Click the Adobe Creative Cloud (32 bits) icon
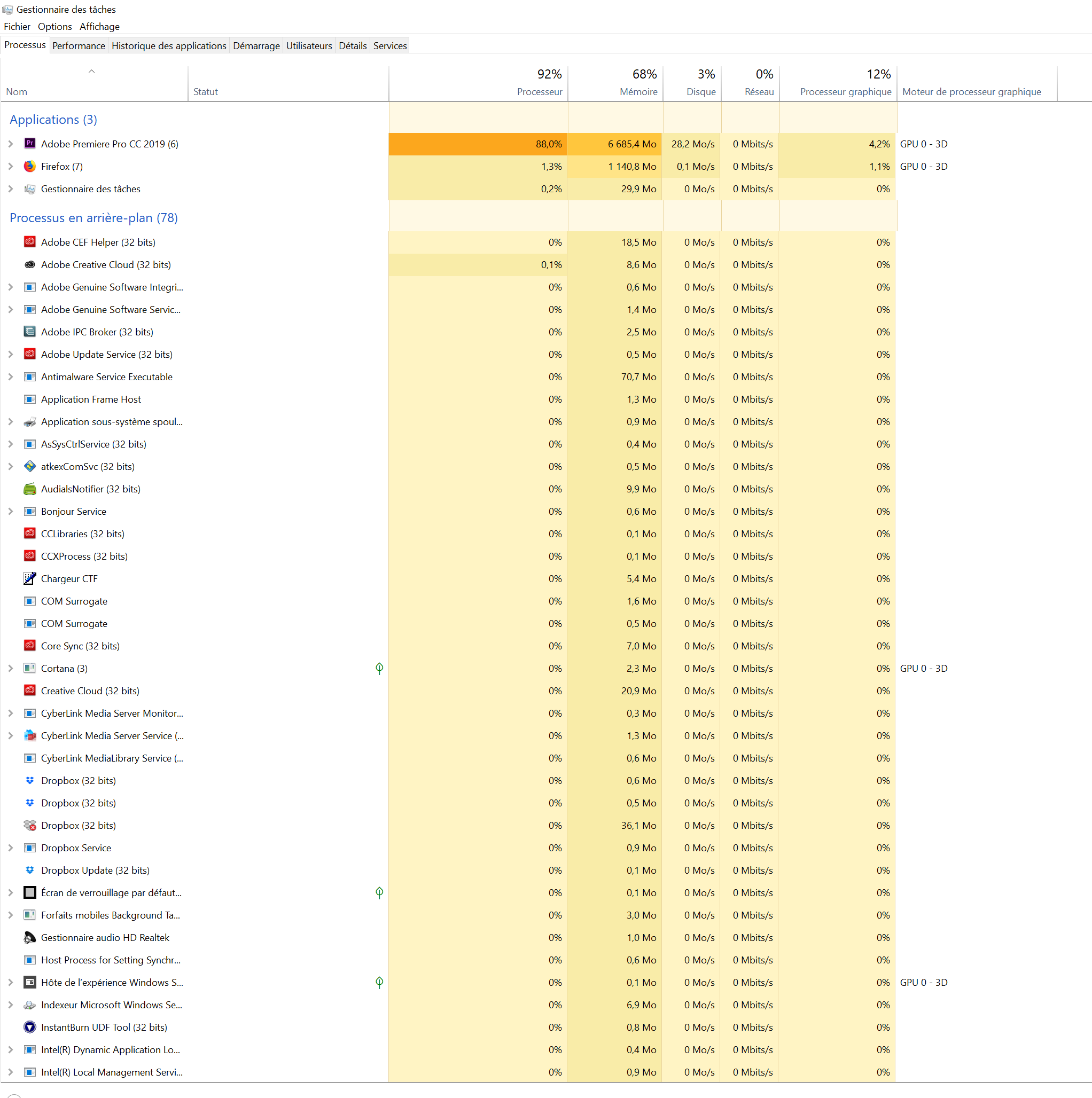The height and width of the screenshot is (1098, 1092). (x=29, y=265)
